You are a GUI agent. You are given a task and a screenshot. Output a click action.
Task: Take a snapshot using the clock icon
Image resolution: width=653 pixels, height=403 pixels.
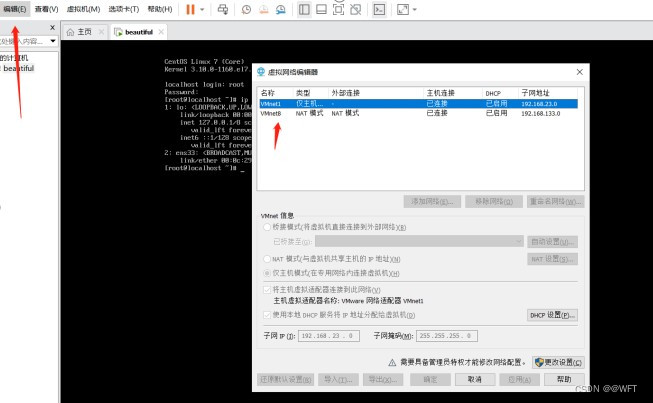point(246,9)
